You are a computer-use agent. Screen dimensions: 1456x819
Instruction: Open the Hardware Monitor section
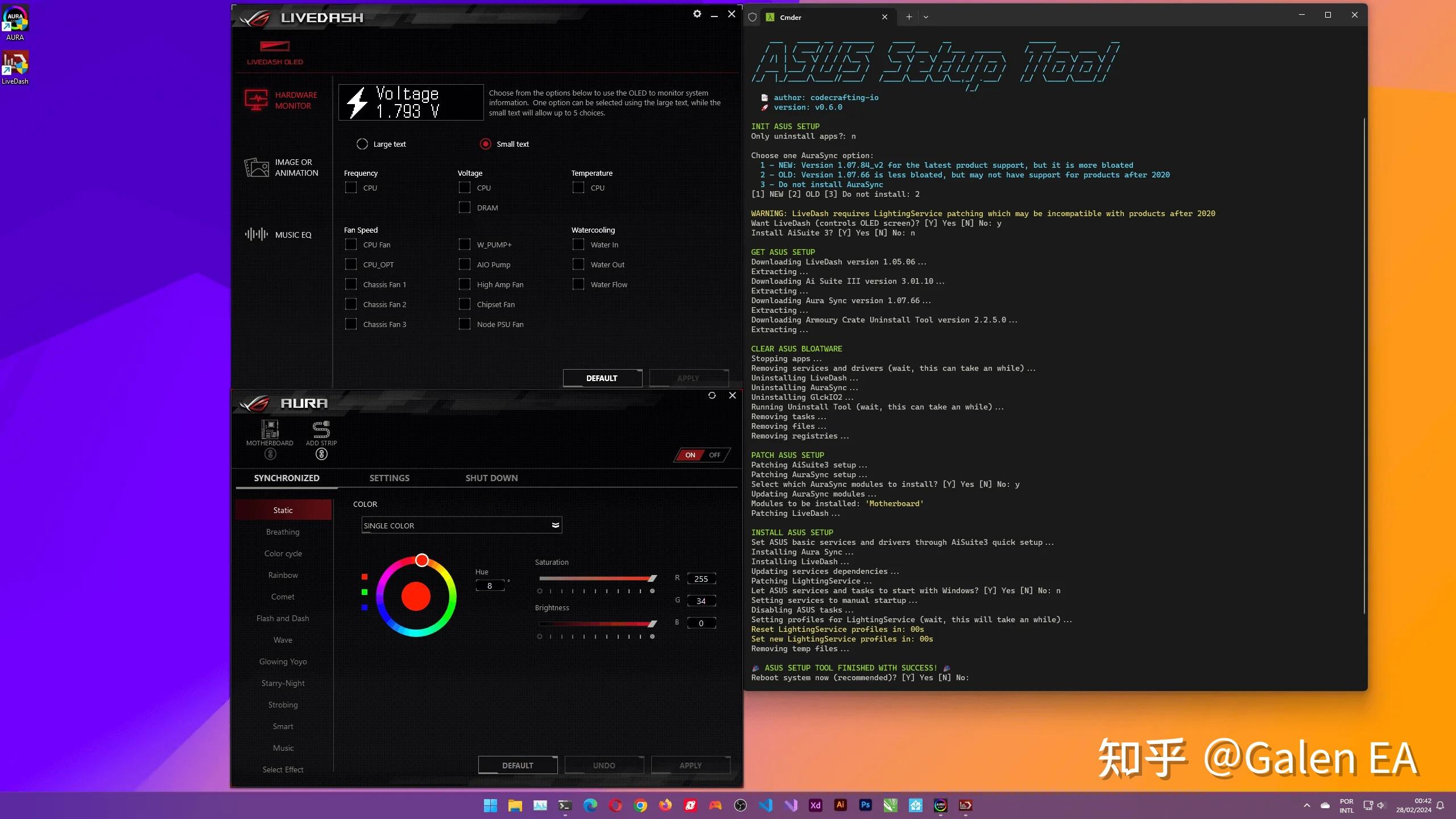click(281, 100)
